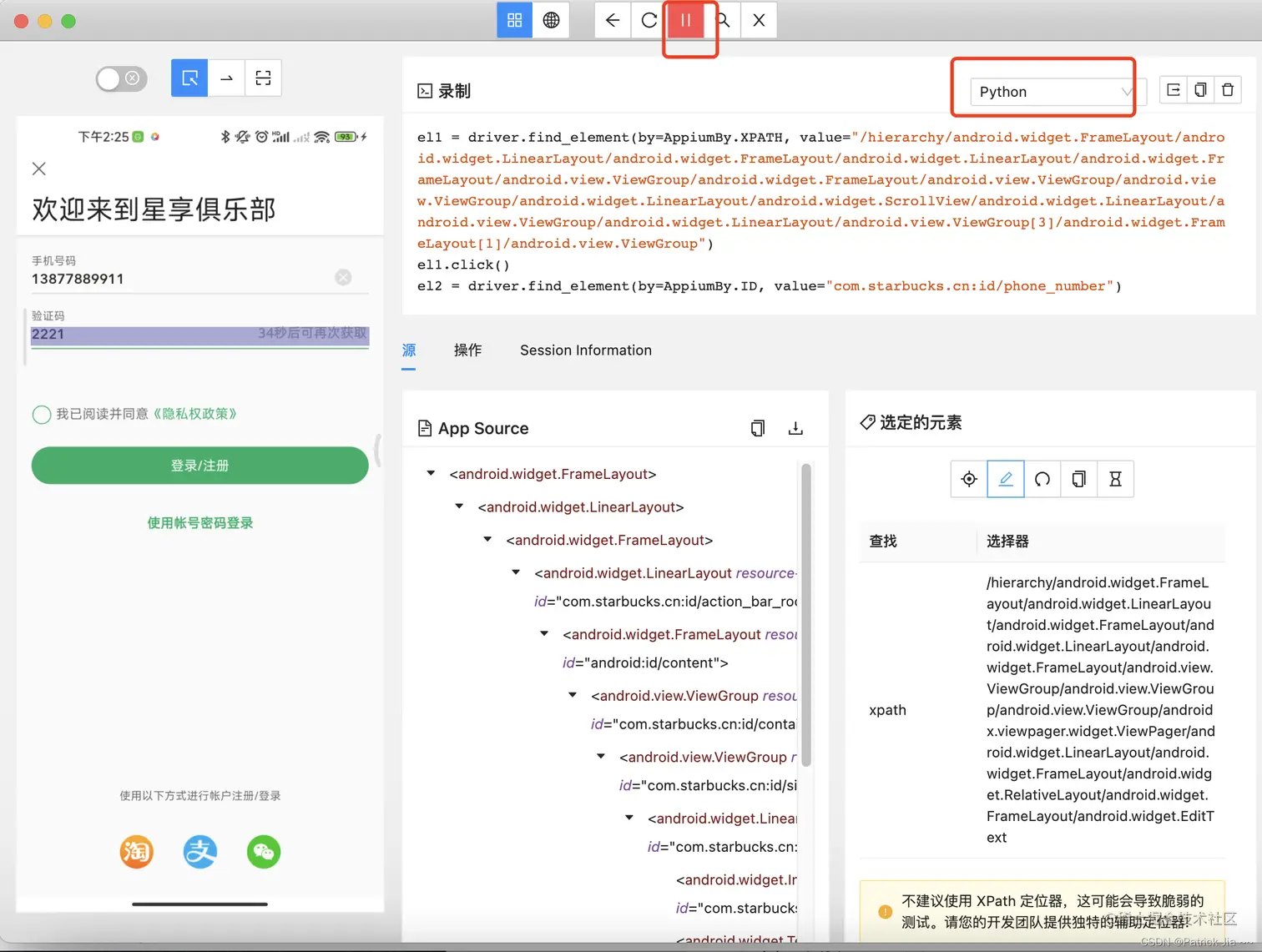Collapse the nested android.widget.Linear node
Screen dimensions: 1262x952
(629, 818)
